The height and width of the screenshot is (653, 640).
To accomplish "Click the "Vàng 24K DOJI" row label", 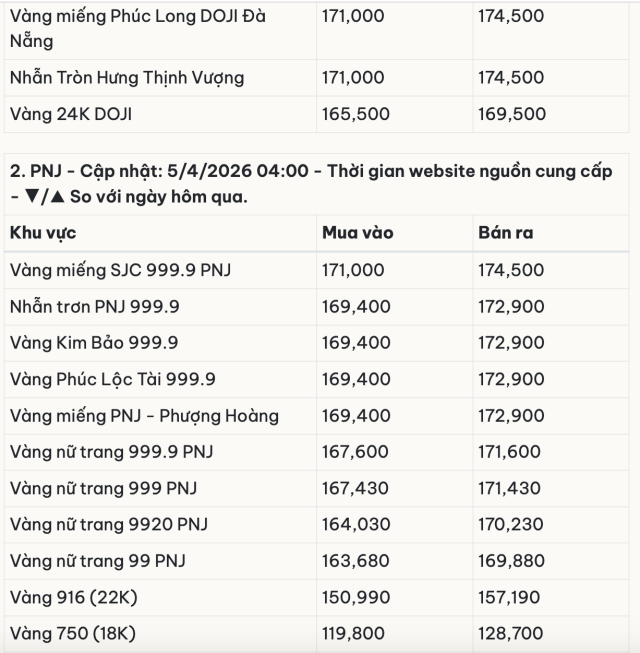I will pos(71,114).
